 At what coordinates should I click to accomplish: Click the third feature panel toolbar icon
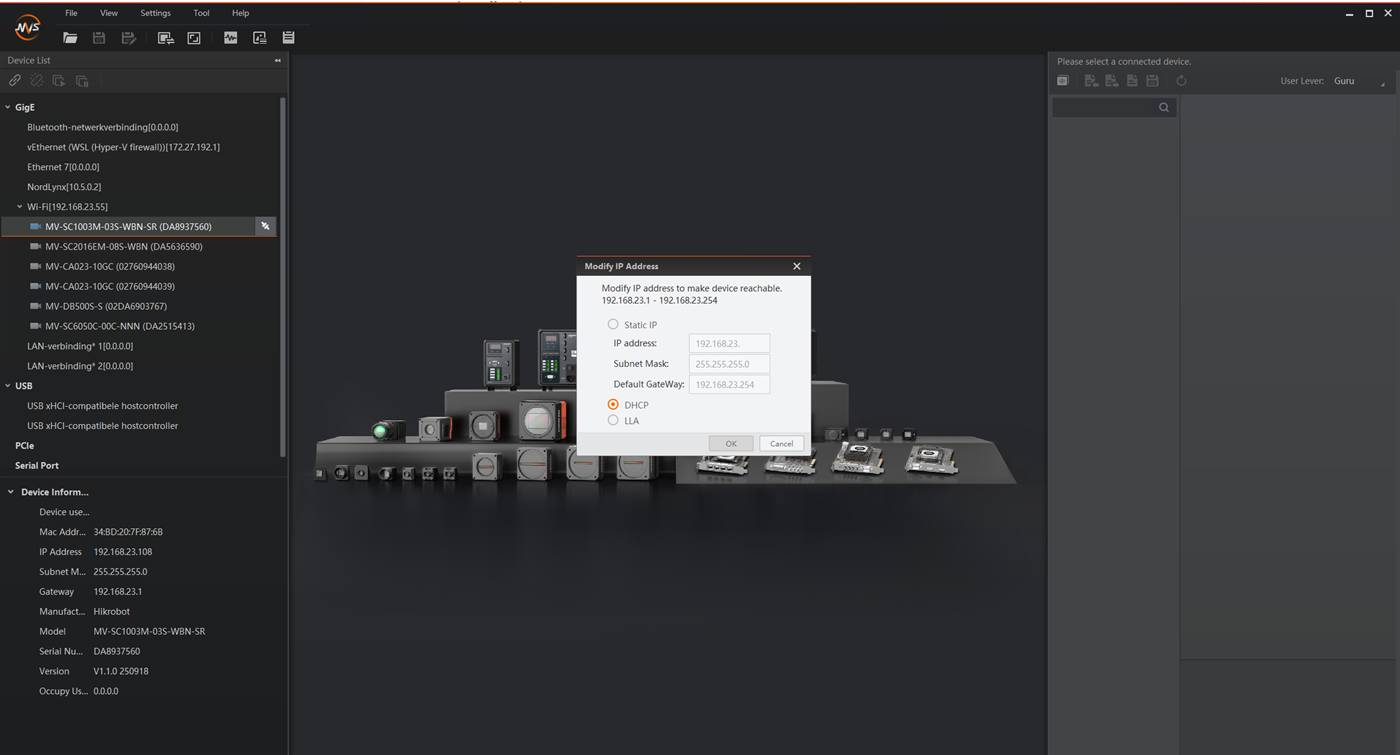(1111, 81)
